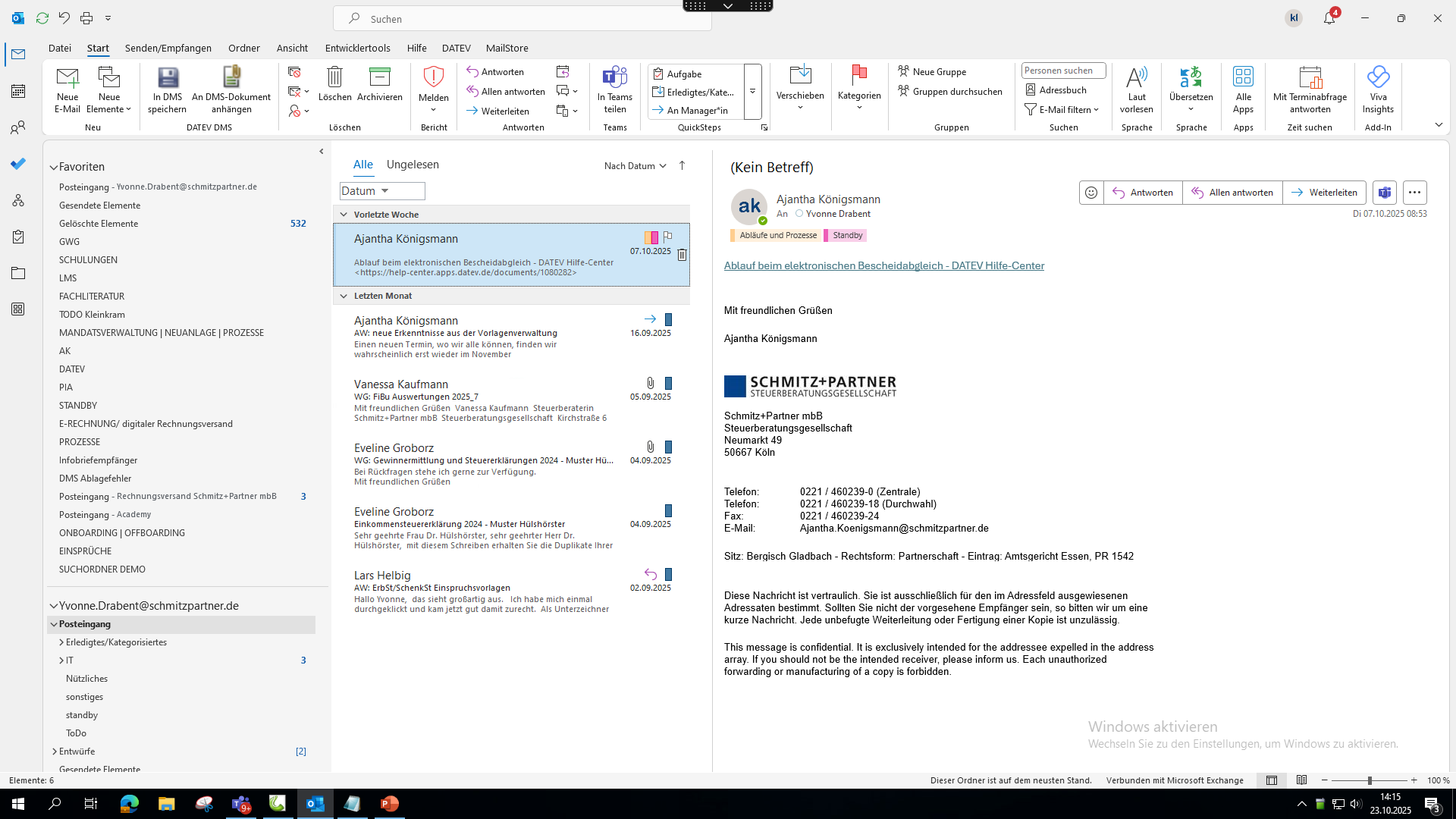Image resolution: width=1456 pixels, height=819 pixels.
Task: Collapse the Letzten Monat group
Action: tap(344, 296)
